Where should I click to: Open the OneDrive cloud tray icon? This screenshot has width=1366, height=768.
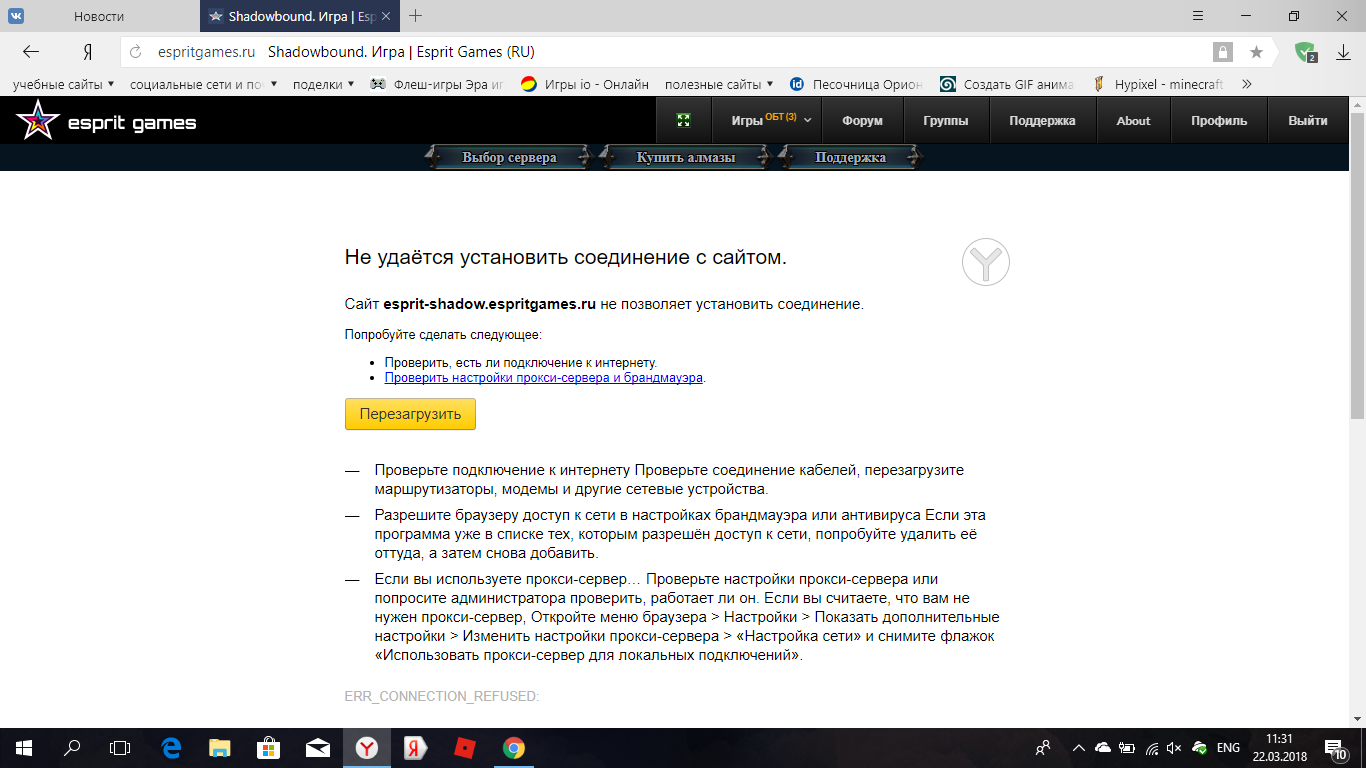tap(1103, 747)
